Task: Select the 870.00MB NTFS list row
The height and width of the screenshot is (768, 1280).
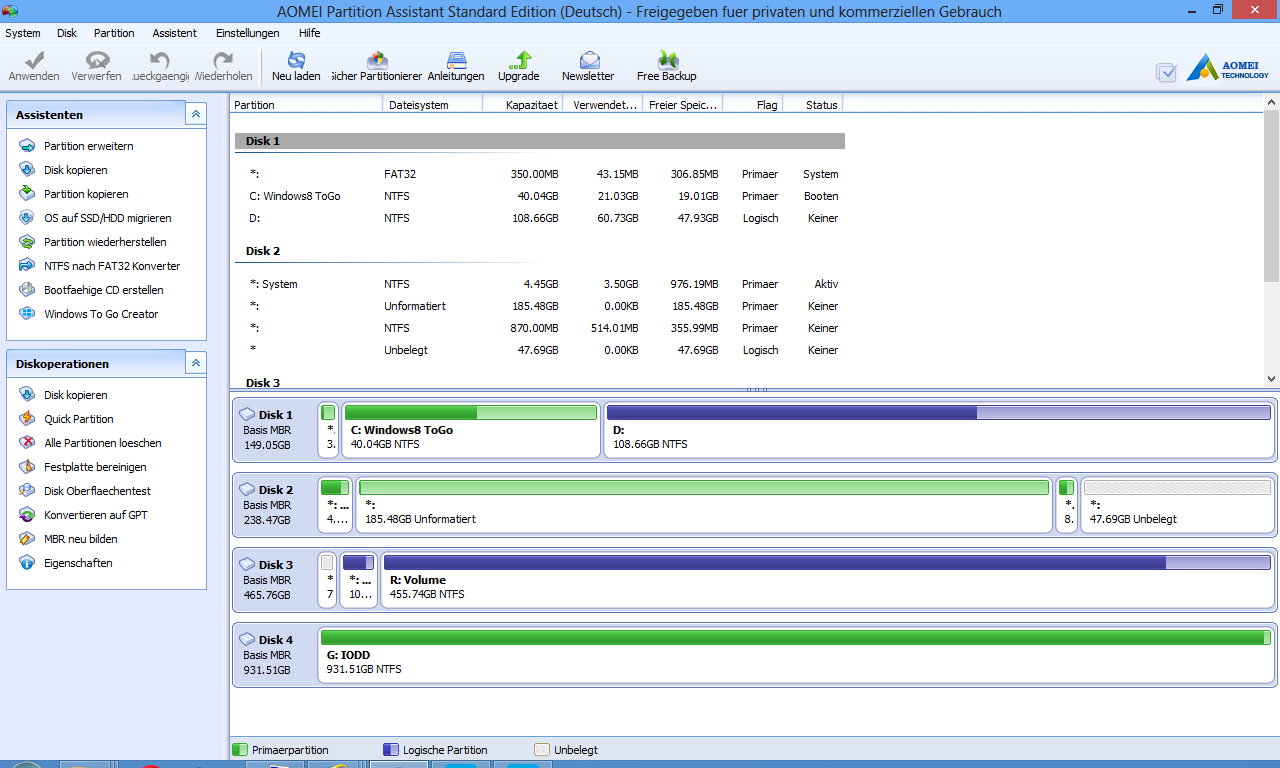Action: point(540,328)
